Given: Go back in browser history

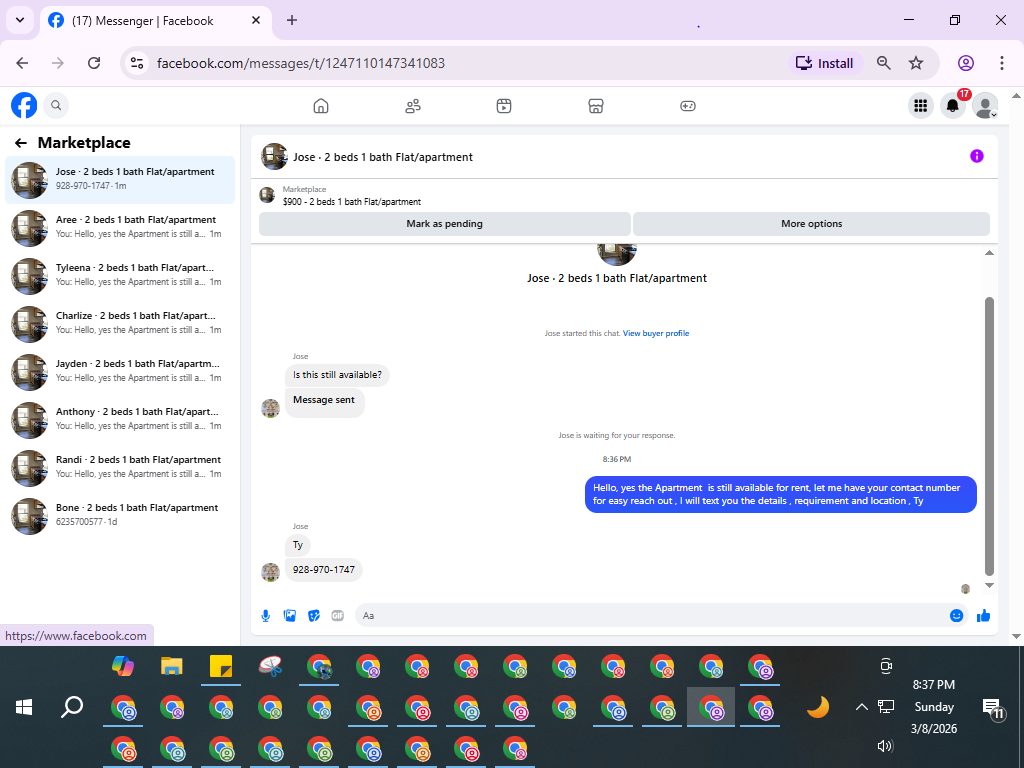Looking at the screenshot, I should coord(22,63).
